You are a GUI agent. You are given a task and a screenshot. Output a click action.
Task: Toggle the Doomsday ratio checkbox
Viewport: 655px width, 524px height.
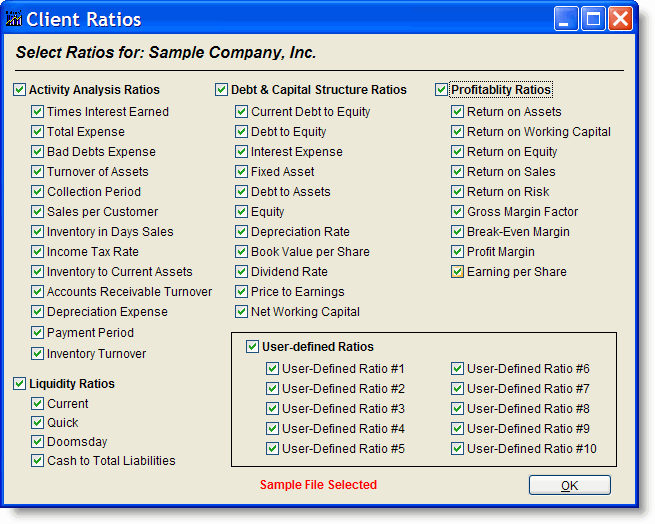point(37,441)
